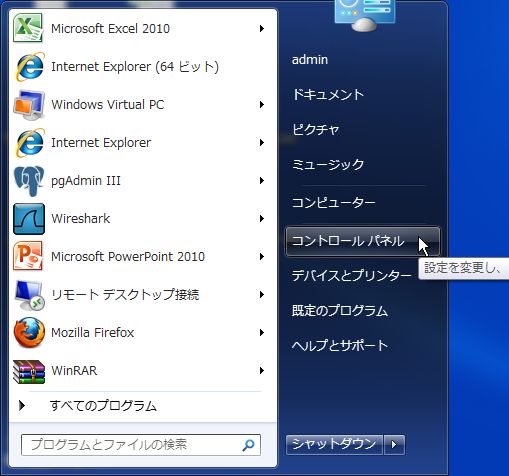Expand the Microsoft Excel 2010 jump list arrow
Screen dimensions: 509x476
tap(262, 29)
